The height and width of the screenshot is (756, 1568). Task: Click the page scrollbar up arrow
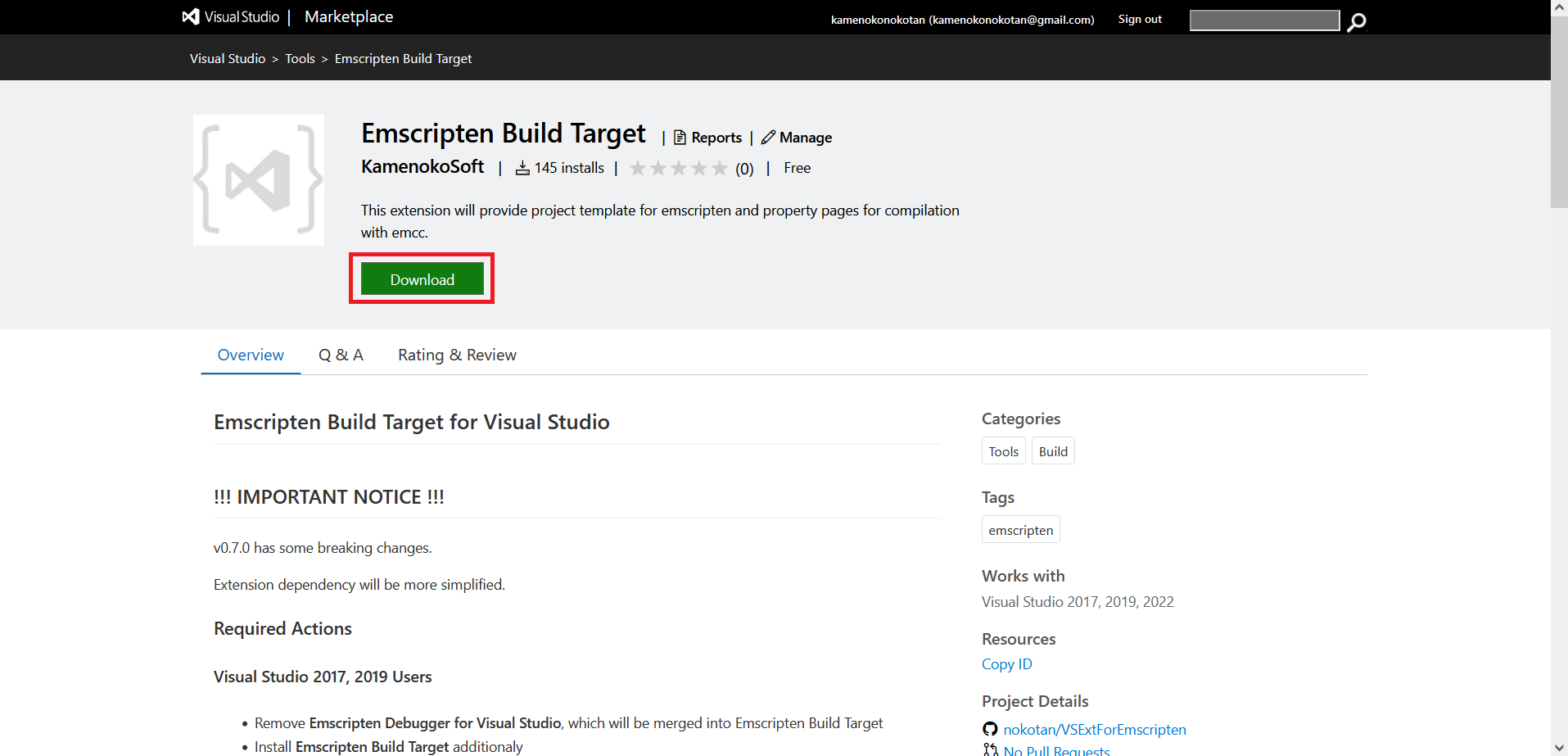(1559, 7)
